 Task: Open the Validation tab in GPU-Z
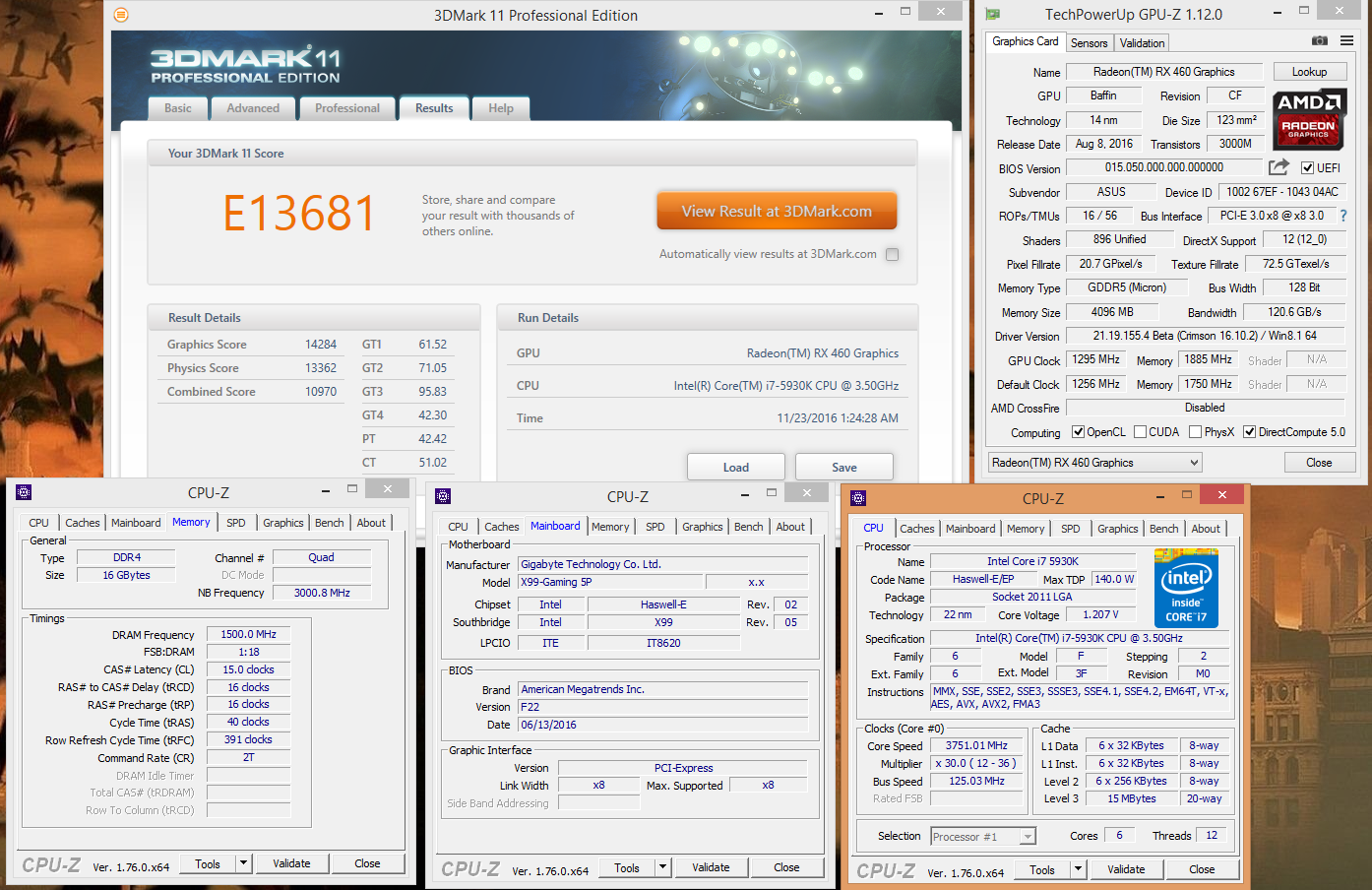click(x=1142, y=43)
